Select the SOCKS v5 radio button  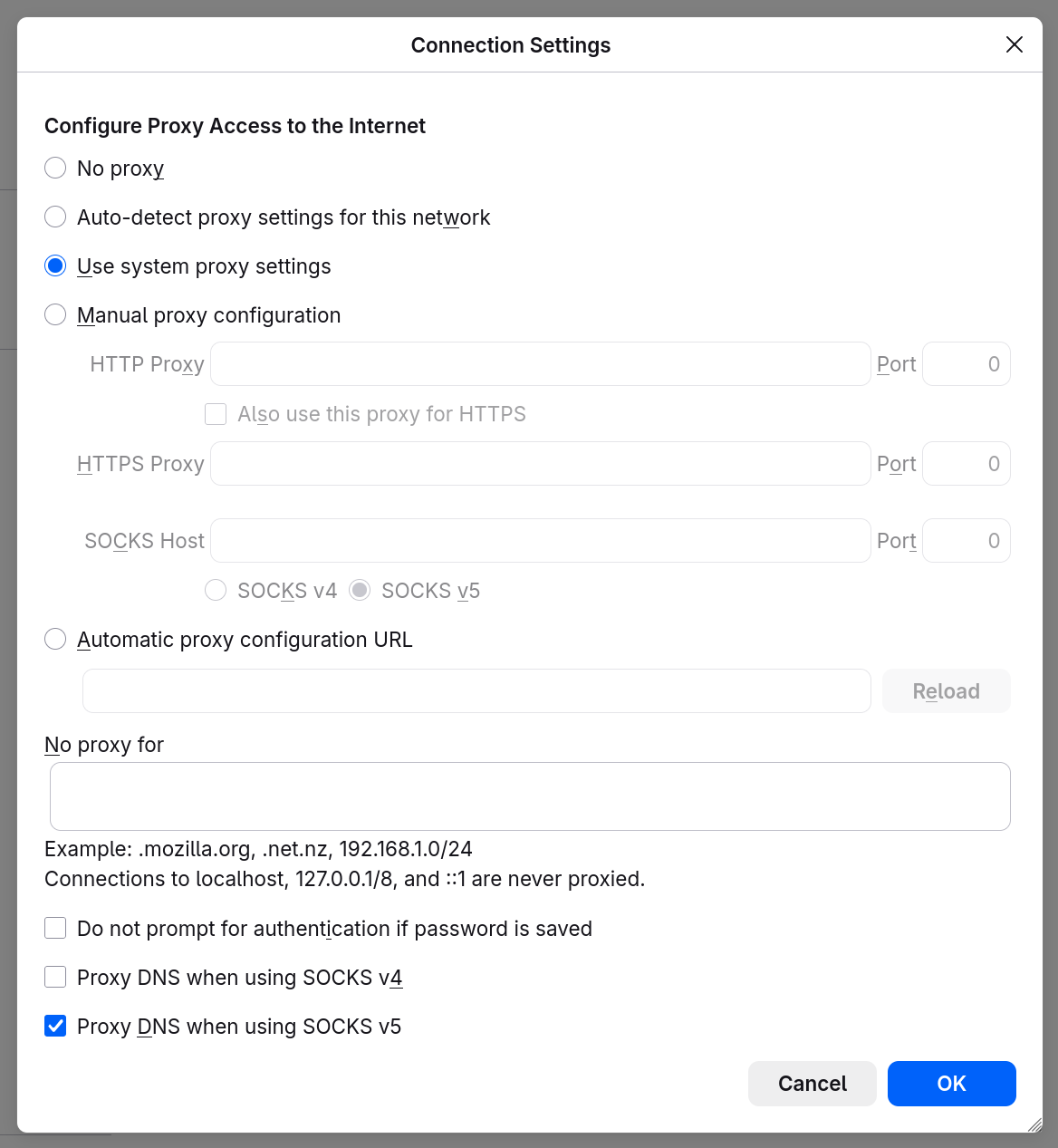click(x=360, y=591)
